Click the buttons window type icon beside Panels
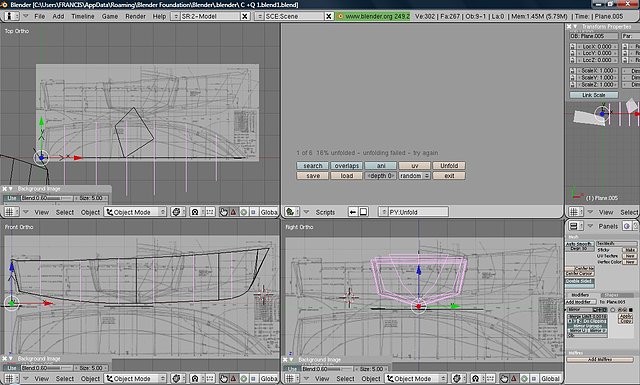The image size is (640, 385). click(576, 226)
